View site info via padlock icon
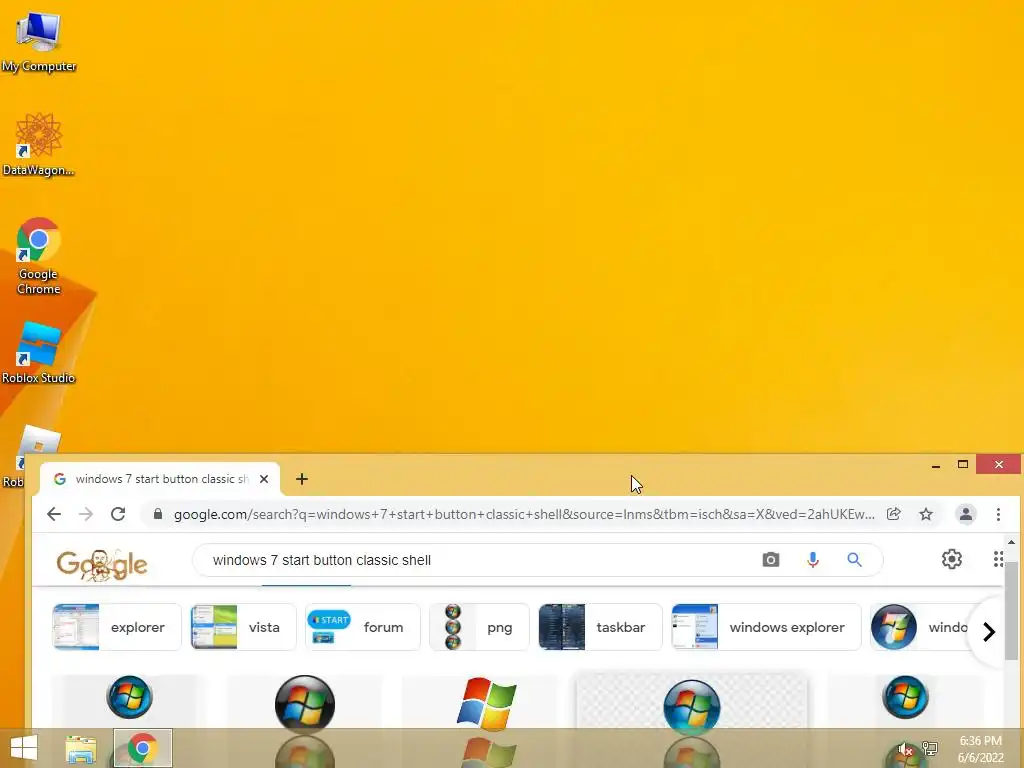The height and width of the screenshot is (768, 1024). [x=157, y=514]
